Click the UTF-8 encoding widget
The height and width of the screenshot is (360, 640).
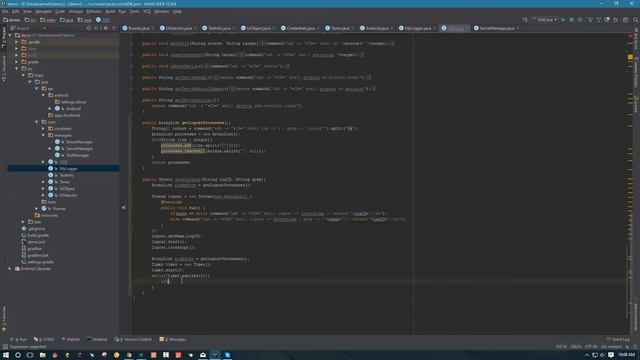591,347
